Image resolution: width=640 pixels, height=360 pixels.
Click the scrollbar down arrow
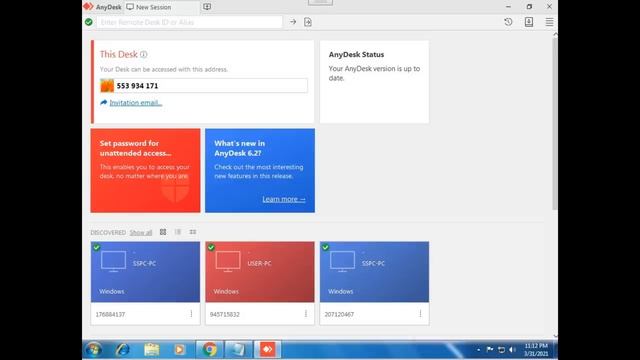[x=555, y=336]
